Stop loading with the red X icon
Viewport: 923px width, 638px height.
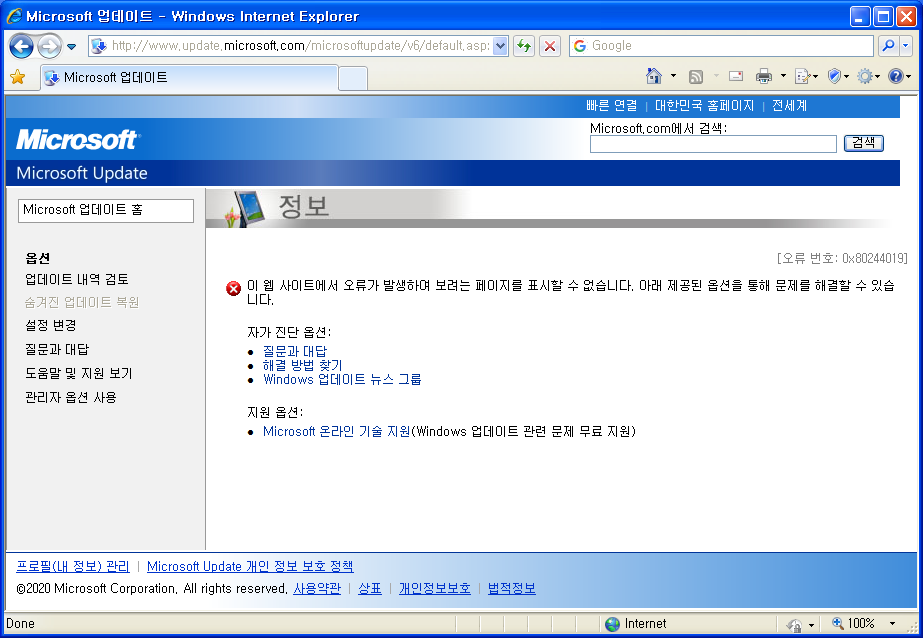550,46
